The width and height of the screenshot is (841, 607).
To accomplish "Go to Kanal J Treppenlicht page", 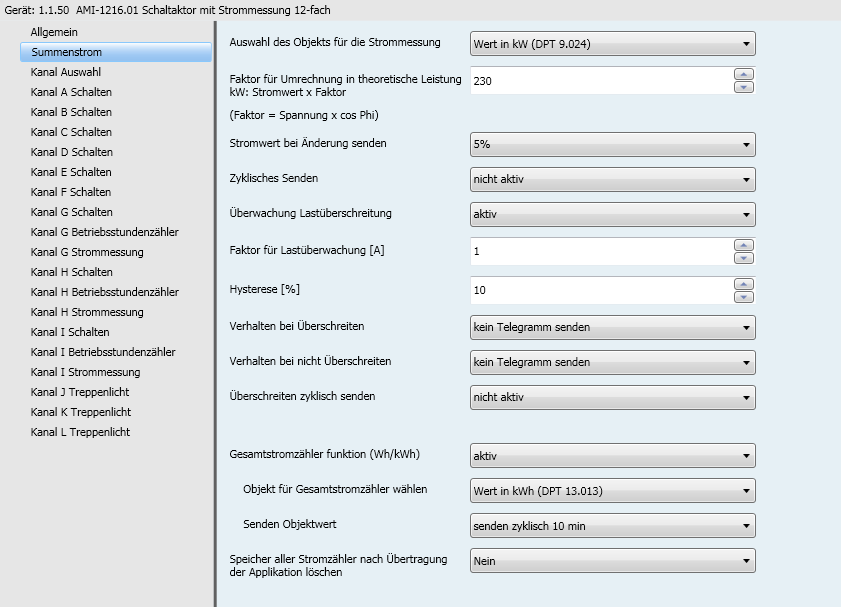I will click(x=80, y=392).
